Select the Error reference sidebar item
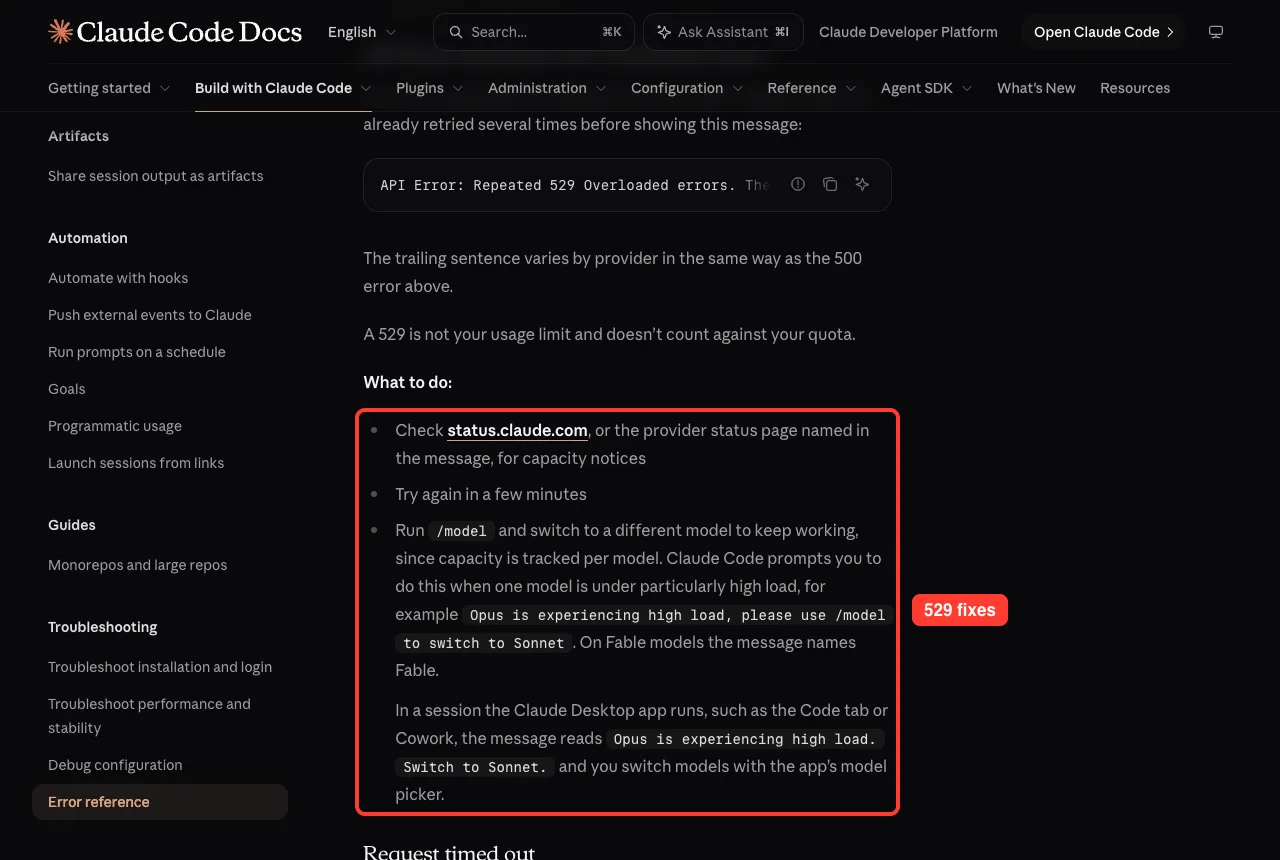This screenshot has height=860, width=1280. click(160, 802)
